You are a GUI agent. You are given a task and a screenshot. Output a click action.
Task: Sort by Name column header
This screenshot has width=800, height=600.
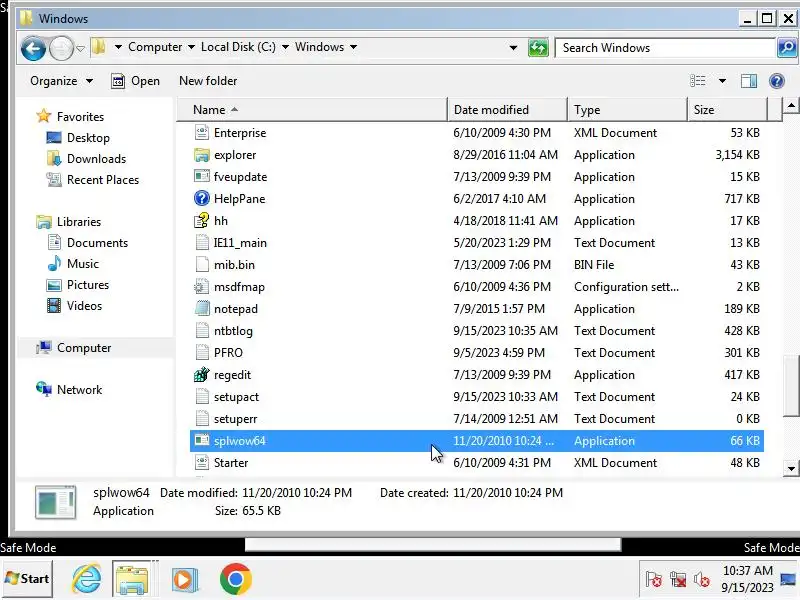312,110
